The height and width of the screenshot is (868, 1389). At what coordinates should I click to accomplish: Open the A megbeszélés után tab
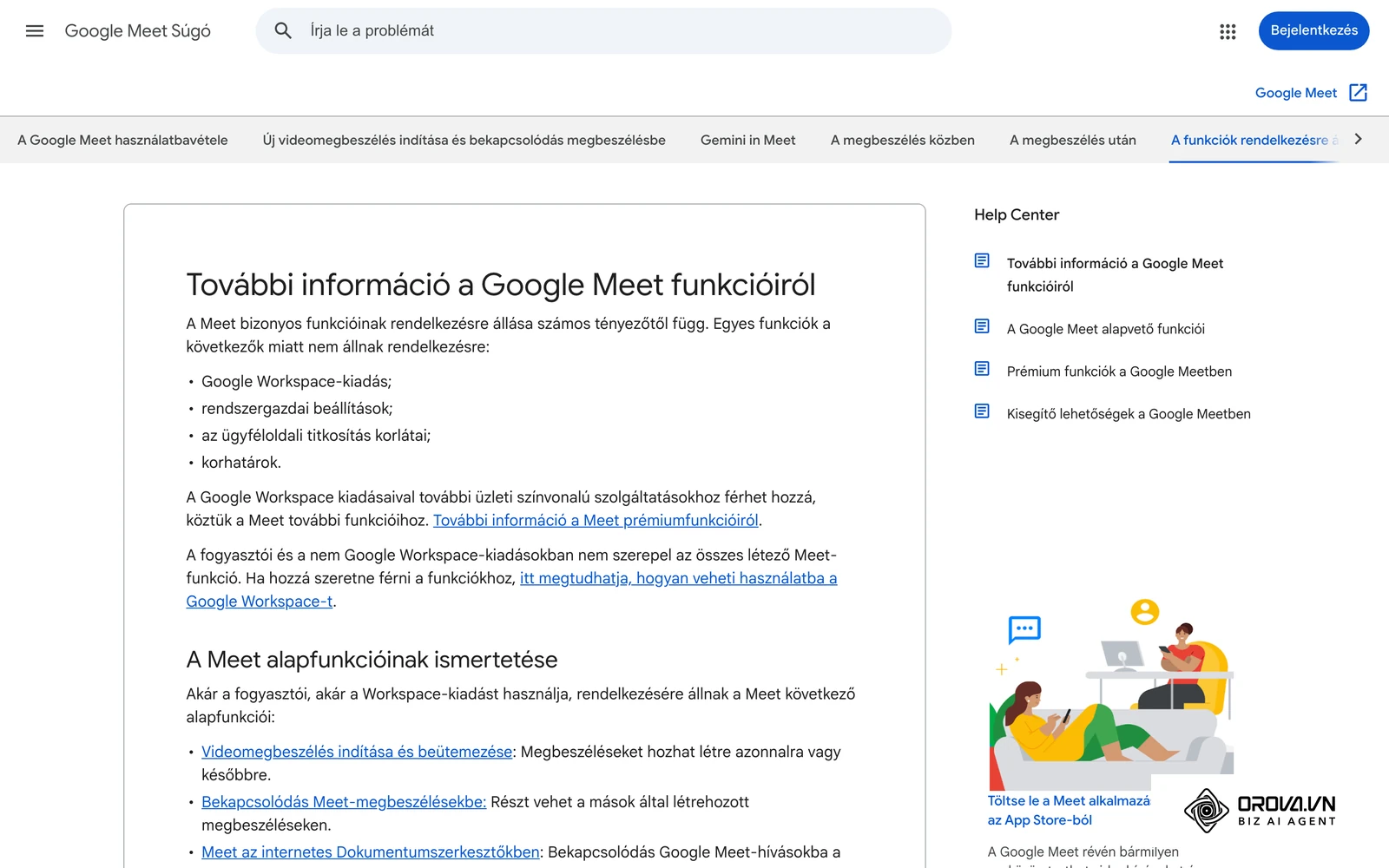point(1072,140)
